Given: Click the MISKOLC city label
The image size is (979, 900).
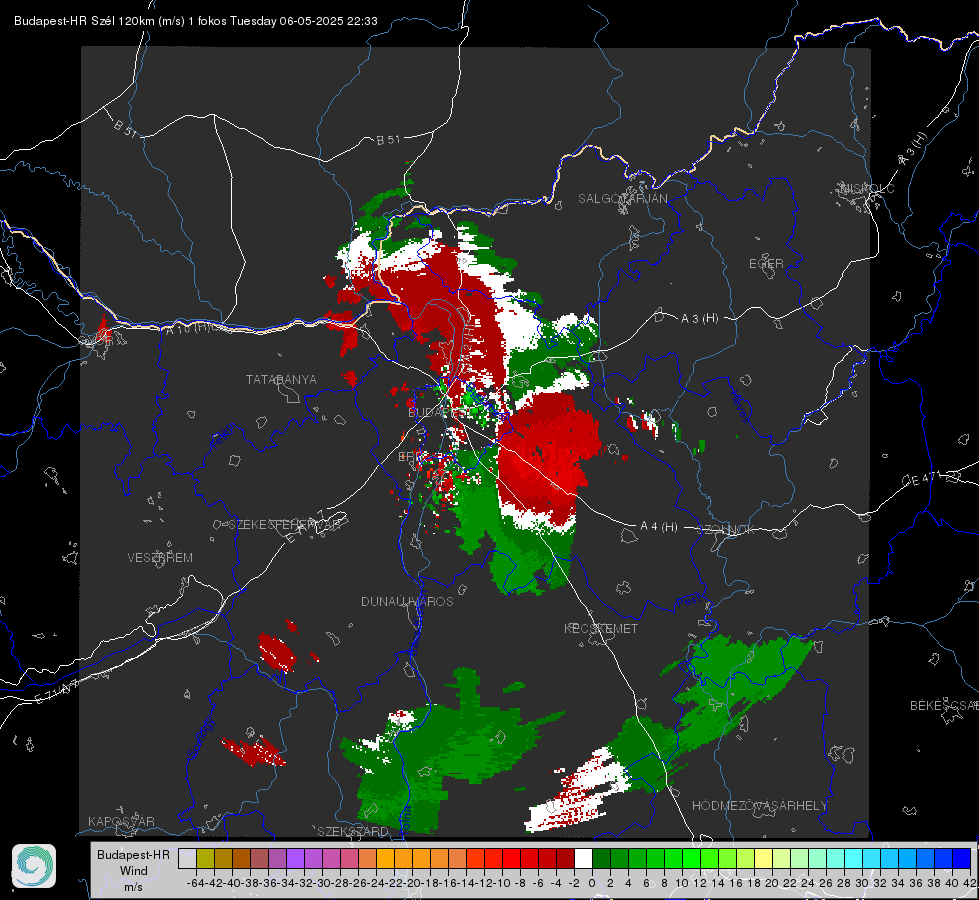Looking at the screenshot, I should click(867, 188).
